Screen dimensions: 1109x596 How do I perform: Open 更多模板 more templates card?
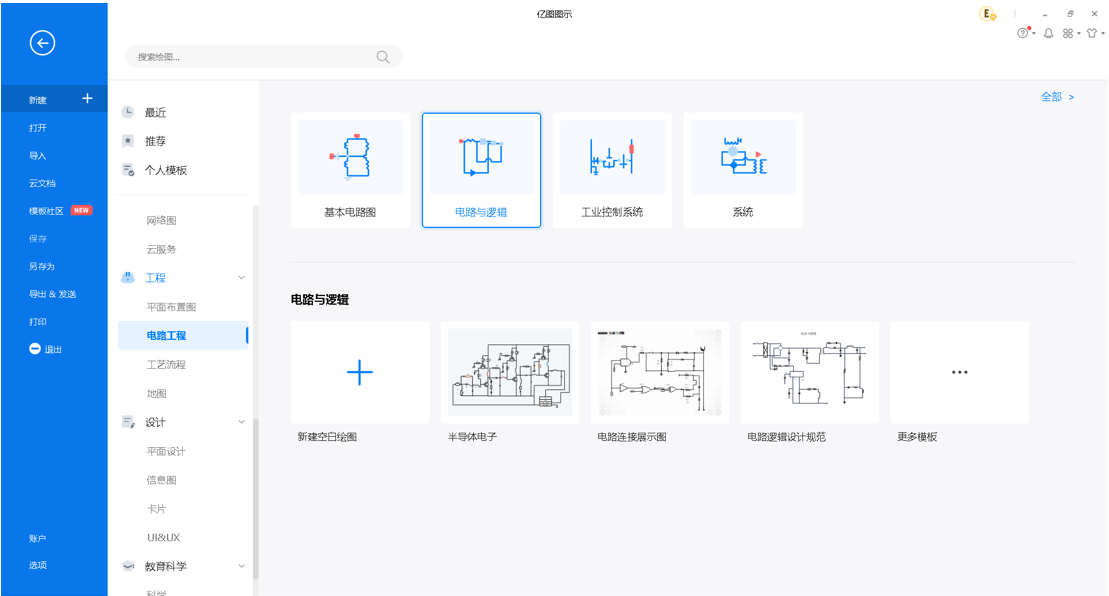(959, 373)
